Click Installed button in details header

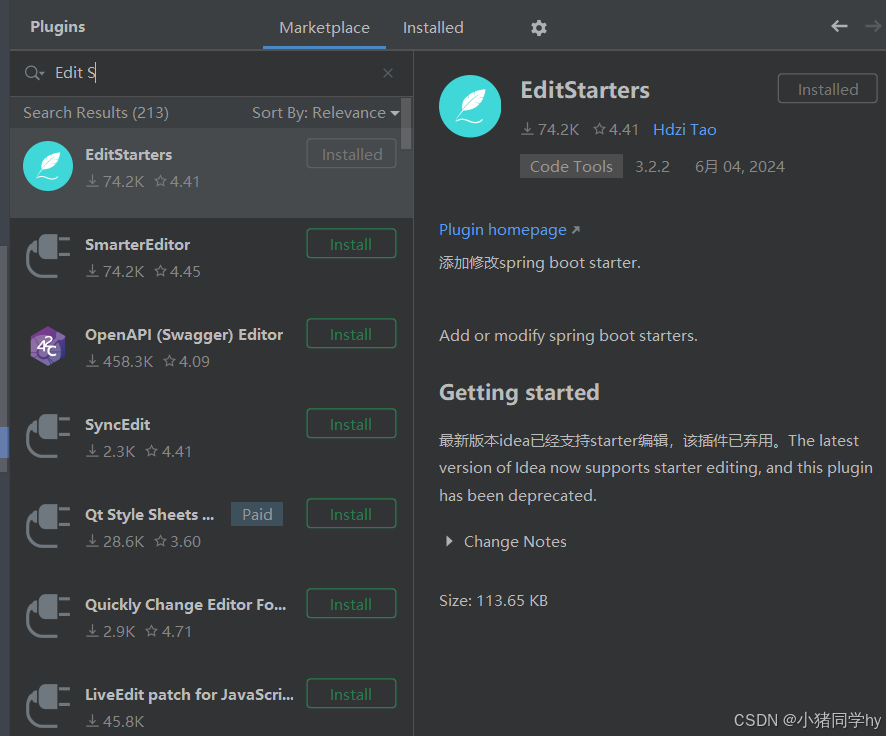(x=828, y=89)
